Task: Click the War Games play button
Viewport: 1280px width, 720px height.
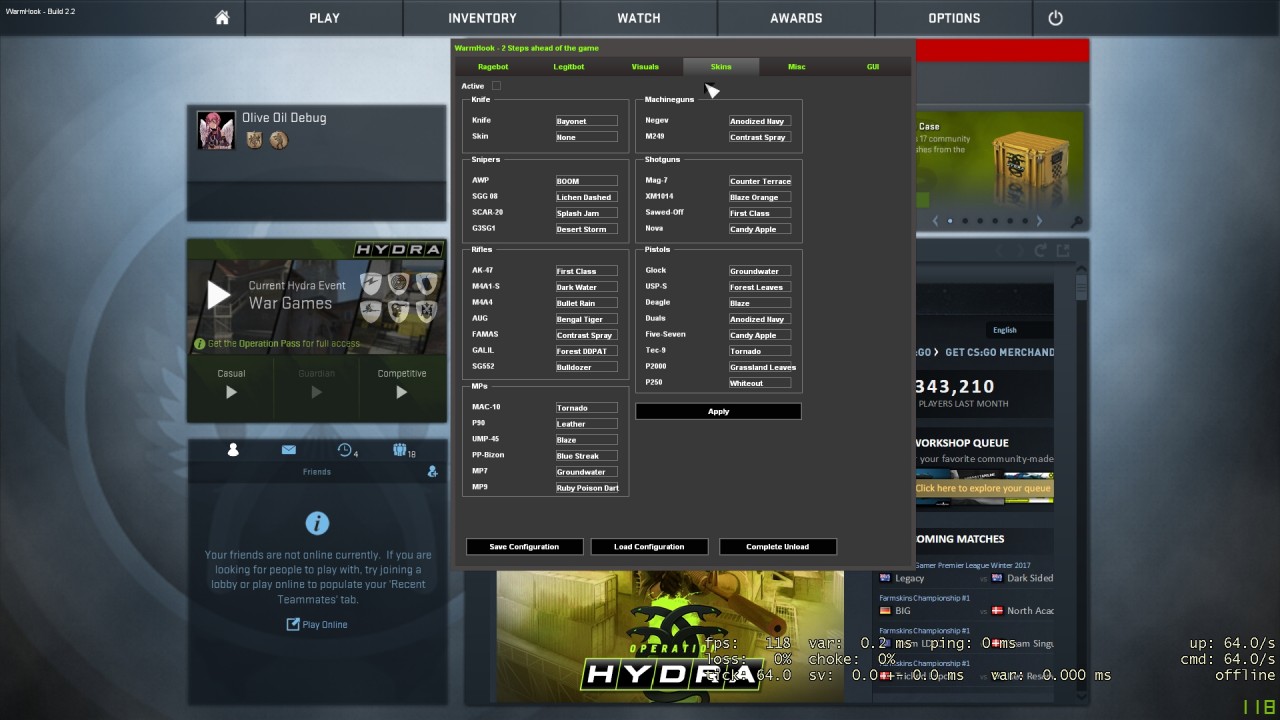Action: 218,295
